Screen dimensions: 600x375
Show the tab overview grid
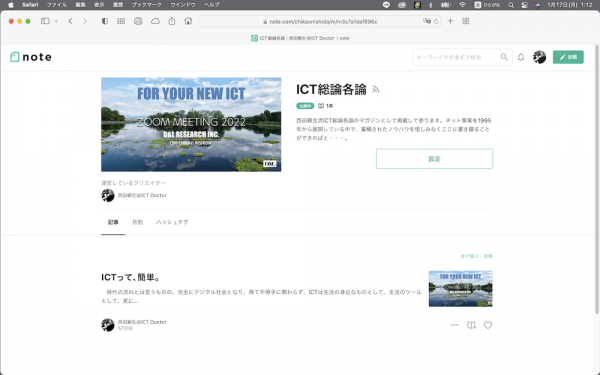coord(466,21)
